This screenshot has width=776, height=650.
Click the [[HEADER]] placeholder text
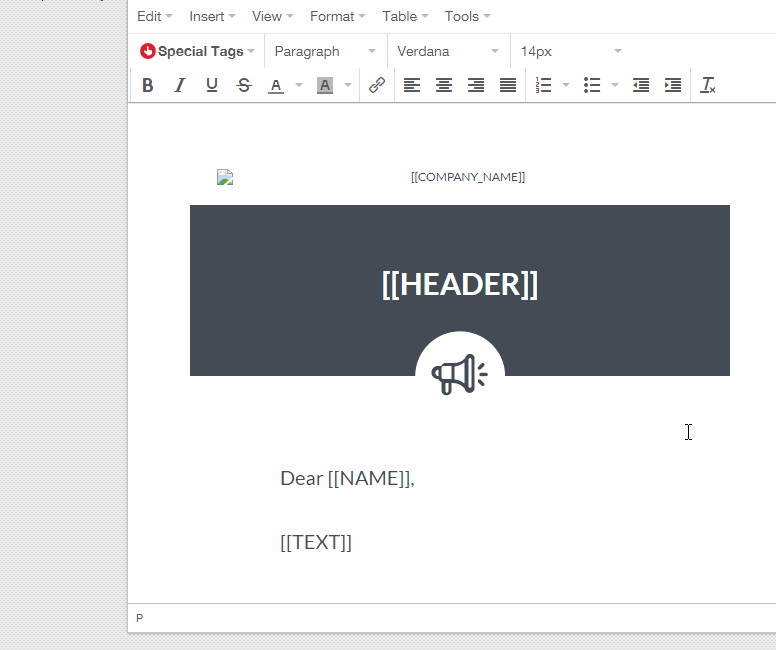(x=460, y=284)
